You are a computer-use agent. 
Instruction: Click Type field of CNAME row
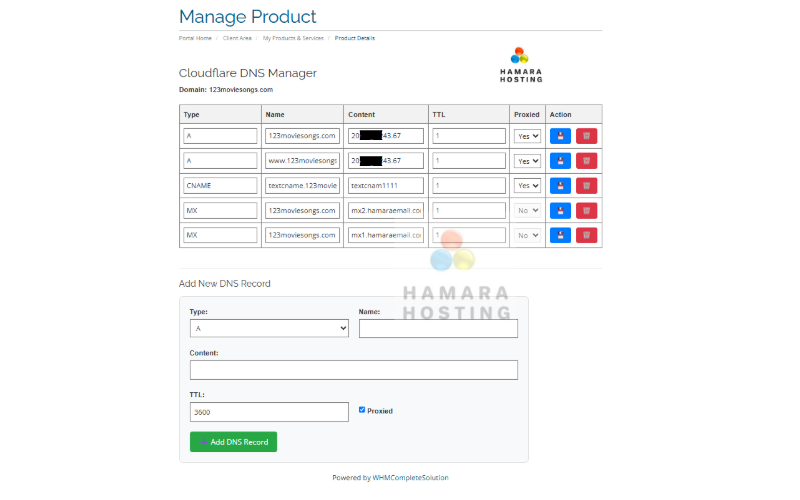coord(220,186)
